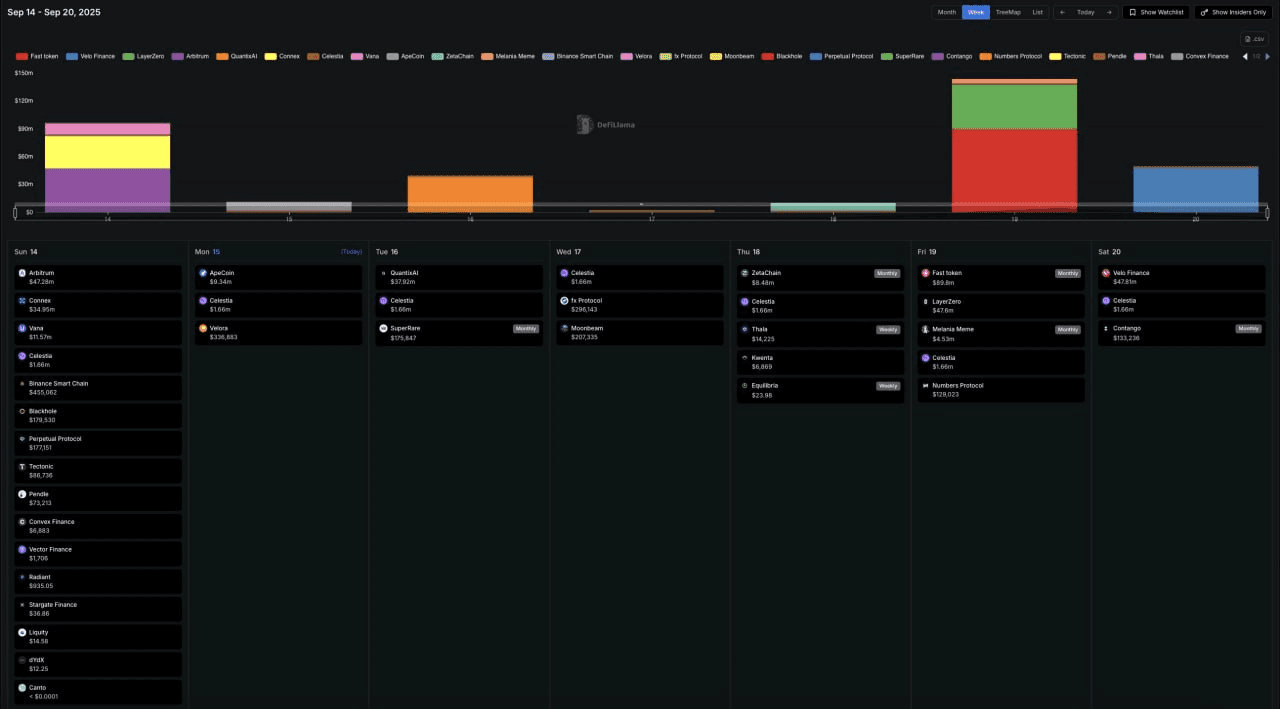Click the ApeCoin icon in Monday column
The height and width of the screenshot is (709, 1280).
coord(203,273)
